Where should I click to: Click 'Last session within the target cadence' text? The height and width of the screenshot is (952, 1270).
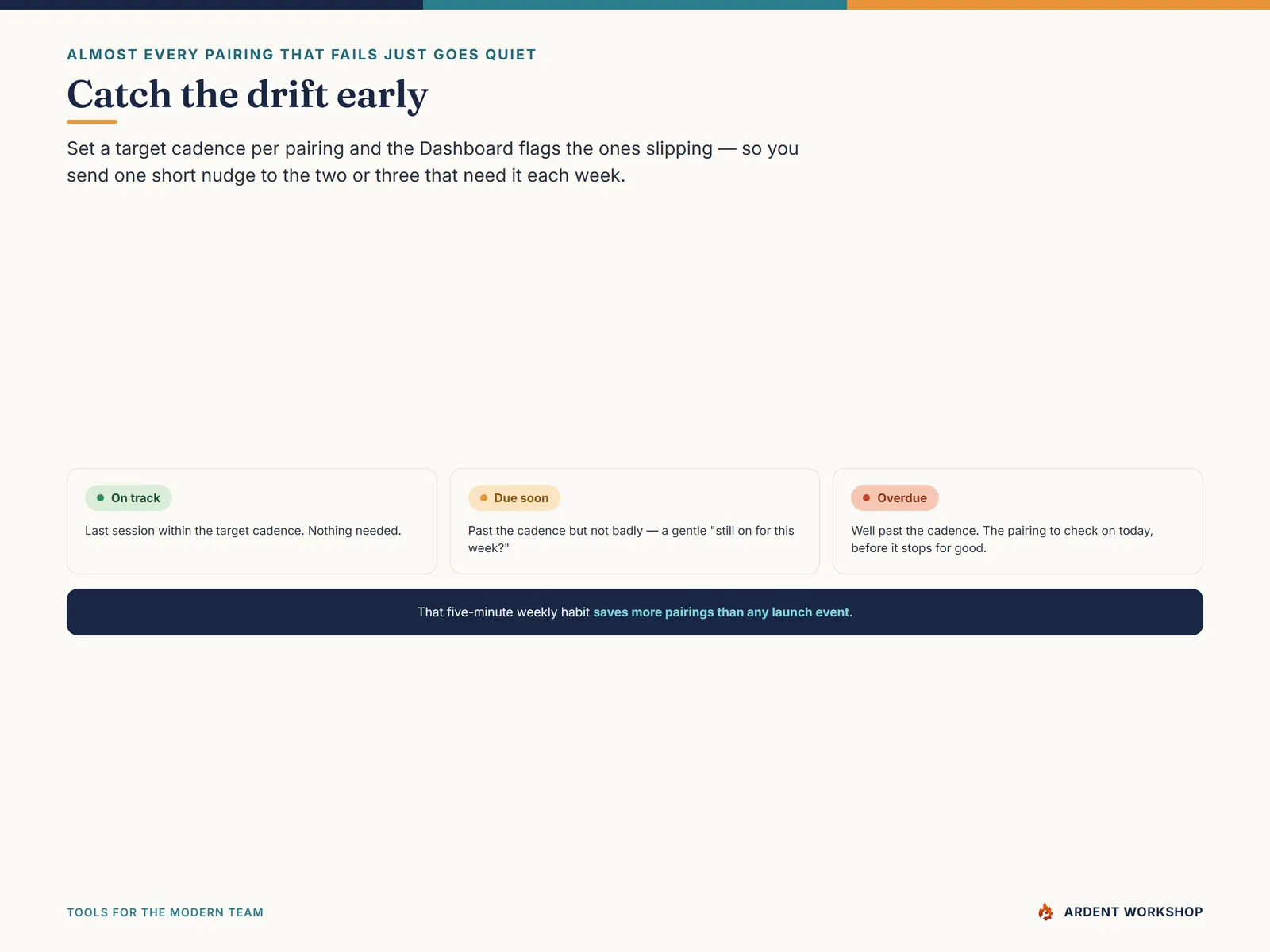click(x=243, y=531)
